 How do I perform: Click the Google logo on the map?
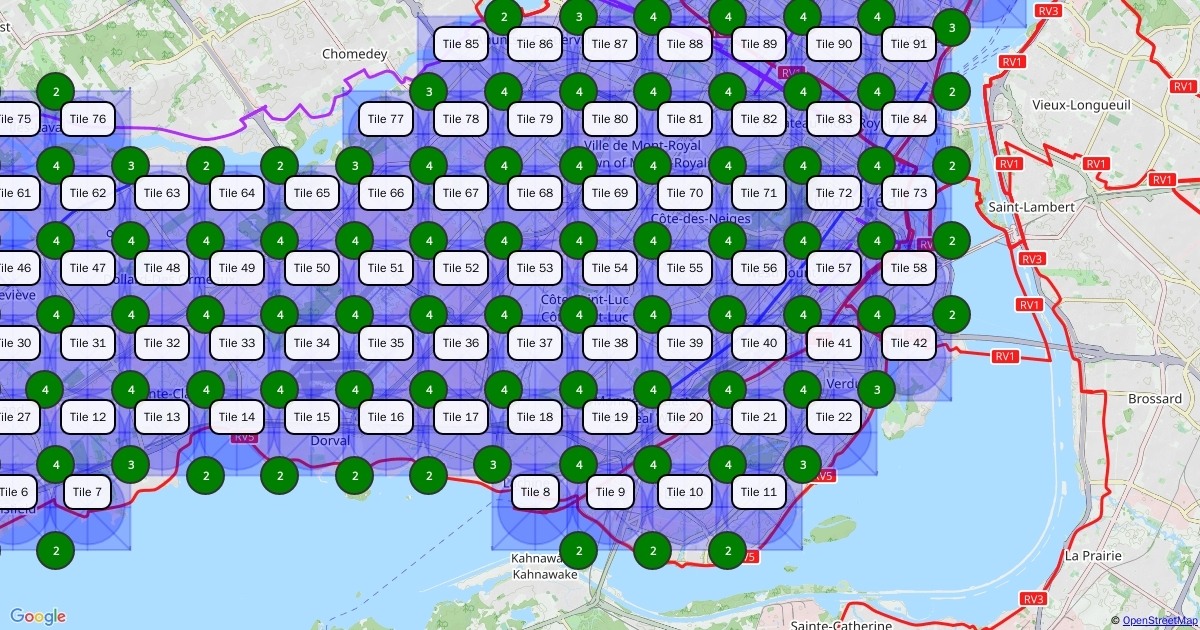coord(38,616)
